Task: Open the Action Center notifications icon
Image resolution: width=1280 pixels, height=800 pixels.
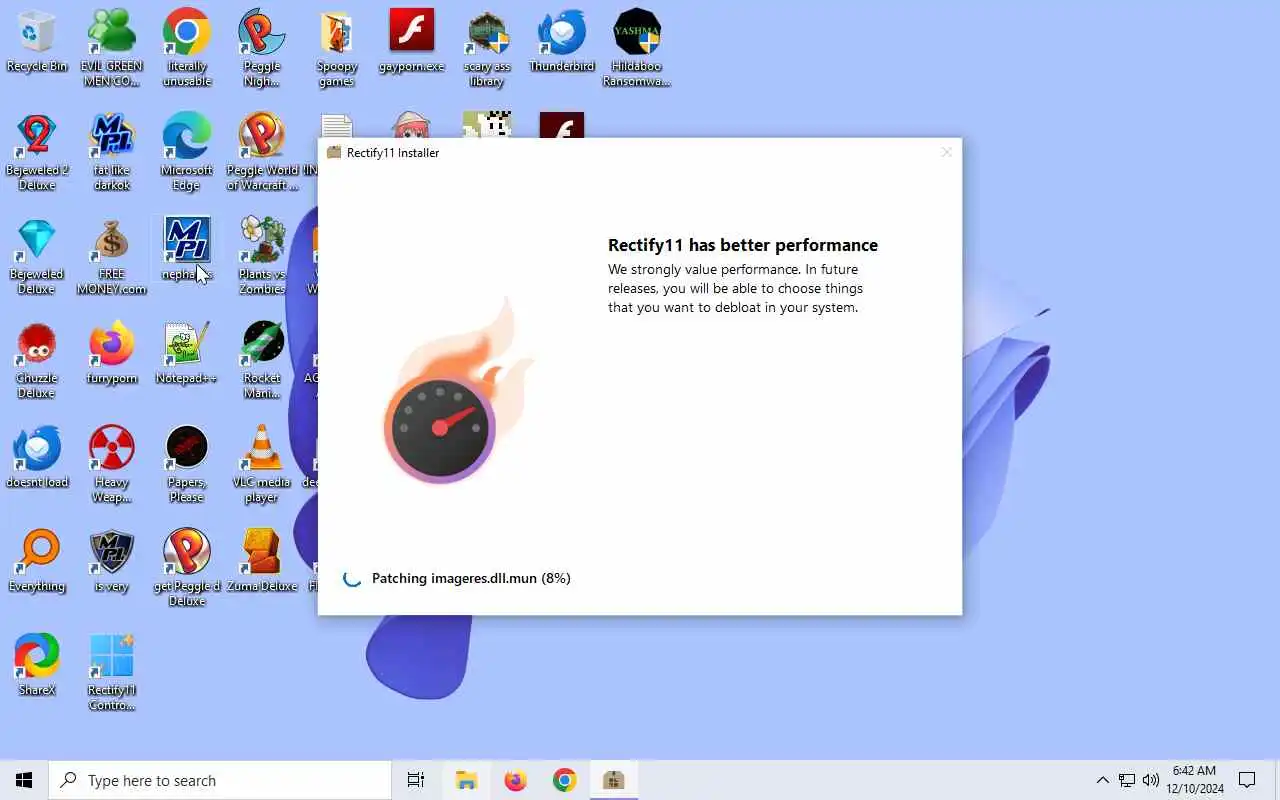Action: click(1247, 780)
